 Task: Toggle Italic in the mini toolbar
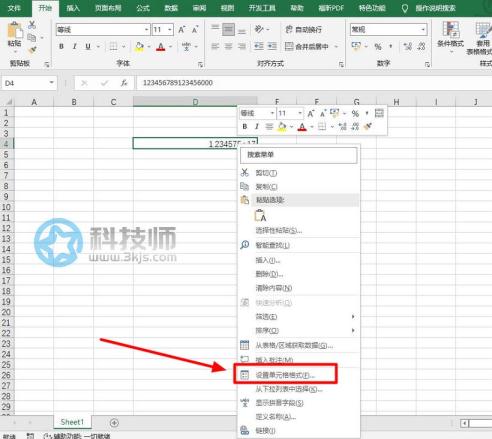pyautogui.click(x=257, y=126)
